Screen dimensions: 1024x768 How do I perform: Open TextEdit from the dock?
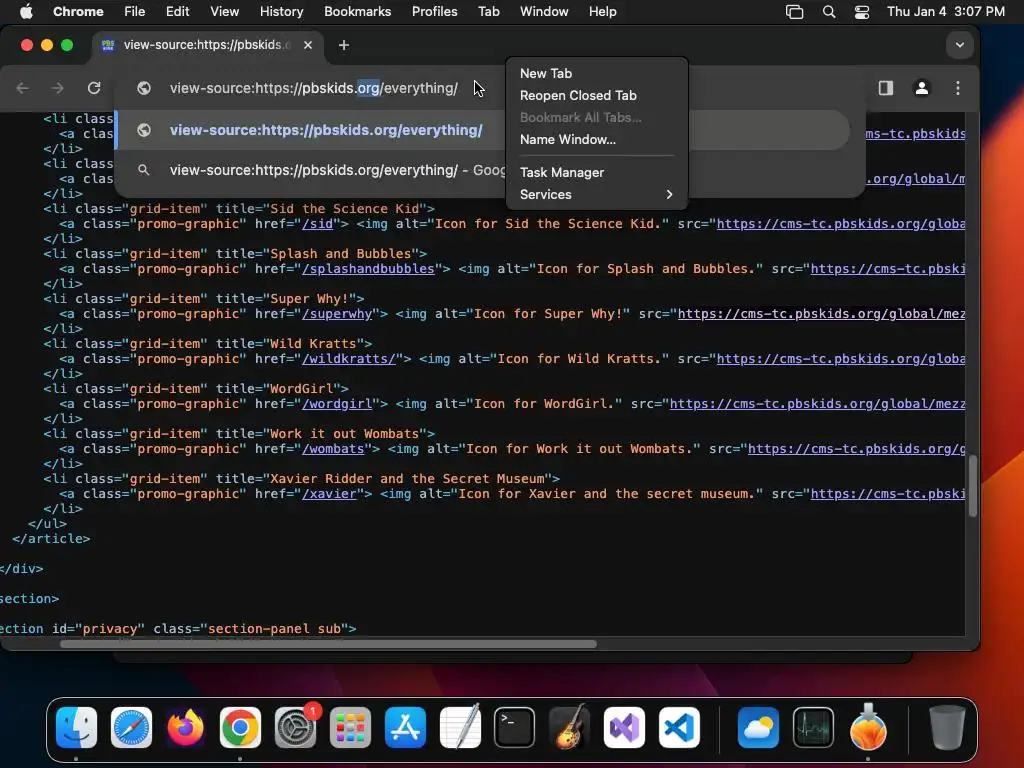pos(460,728)
